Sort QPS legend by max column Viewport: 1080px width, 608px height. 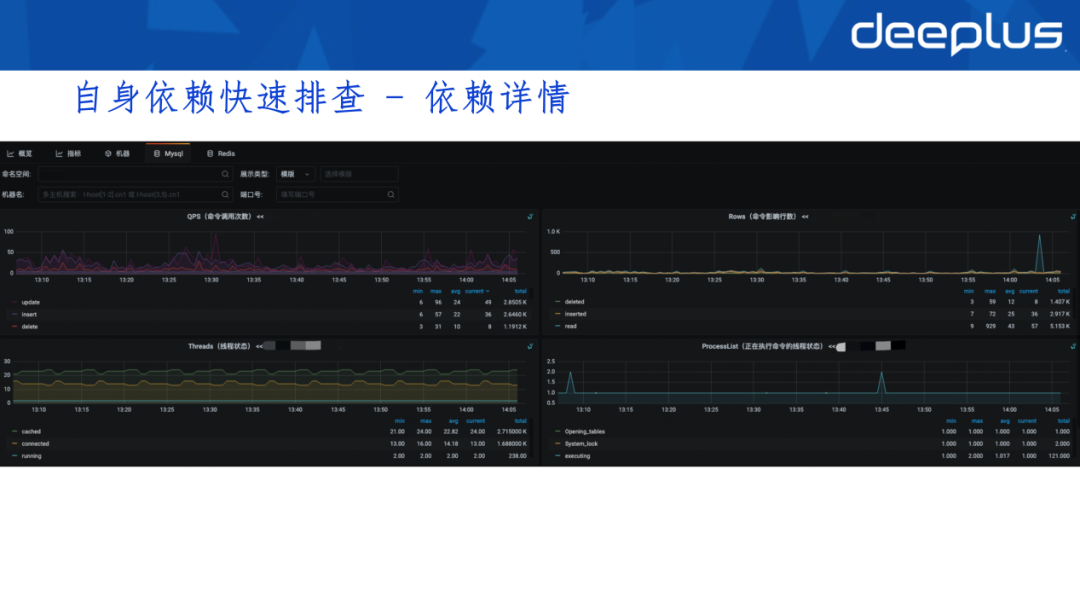tap(436, 291)
